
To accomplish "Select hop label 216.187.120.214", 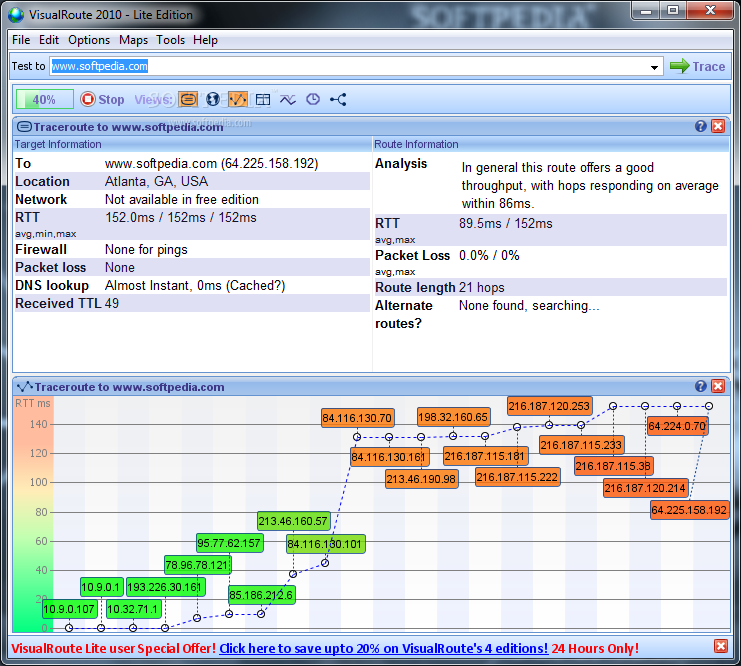I will point(646,488).
